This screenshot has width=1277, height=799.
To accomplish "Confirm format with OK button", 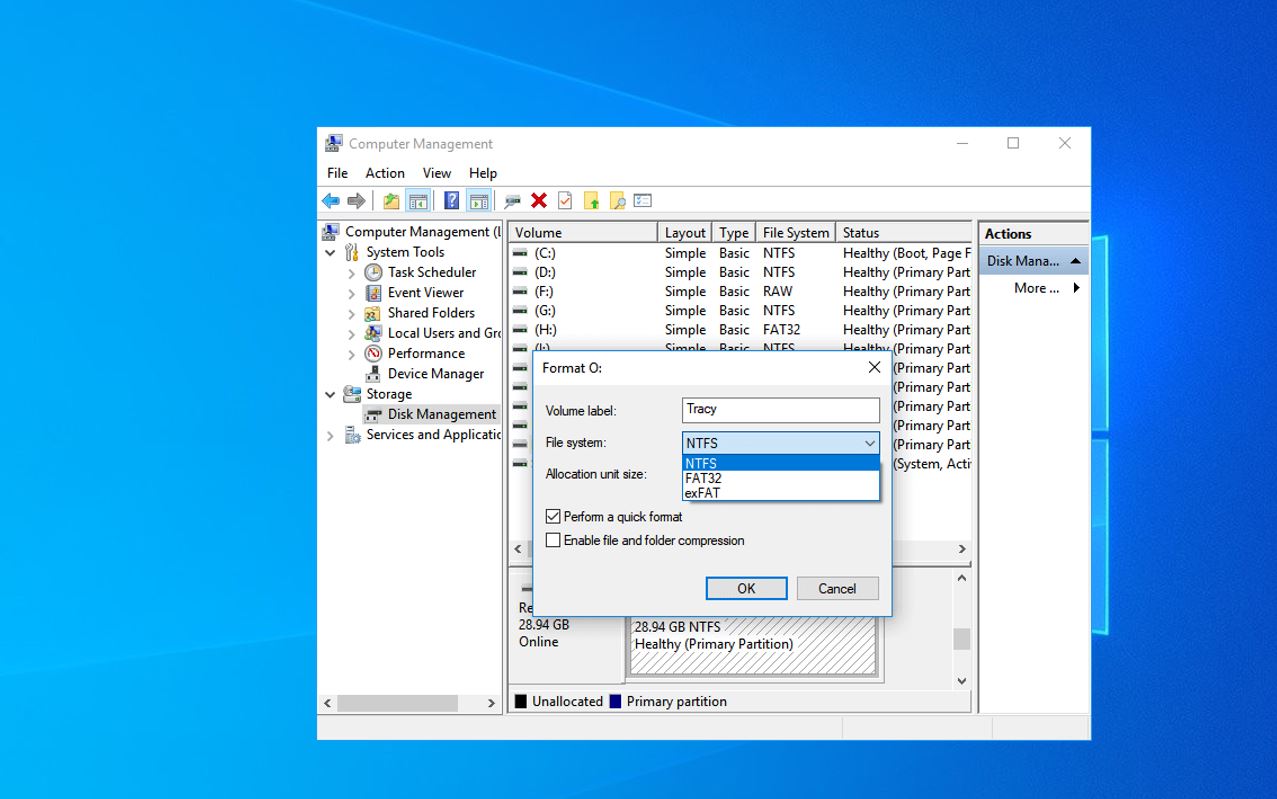I will [x=746, y=588].
